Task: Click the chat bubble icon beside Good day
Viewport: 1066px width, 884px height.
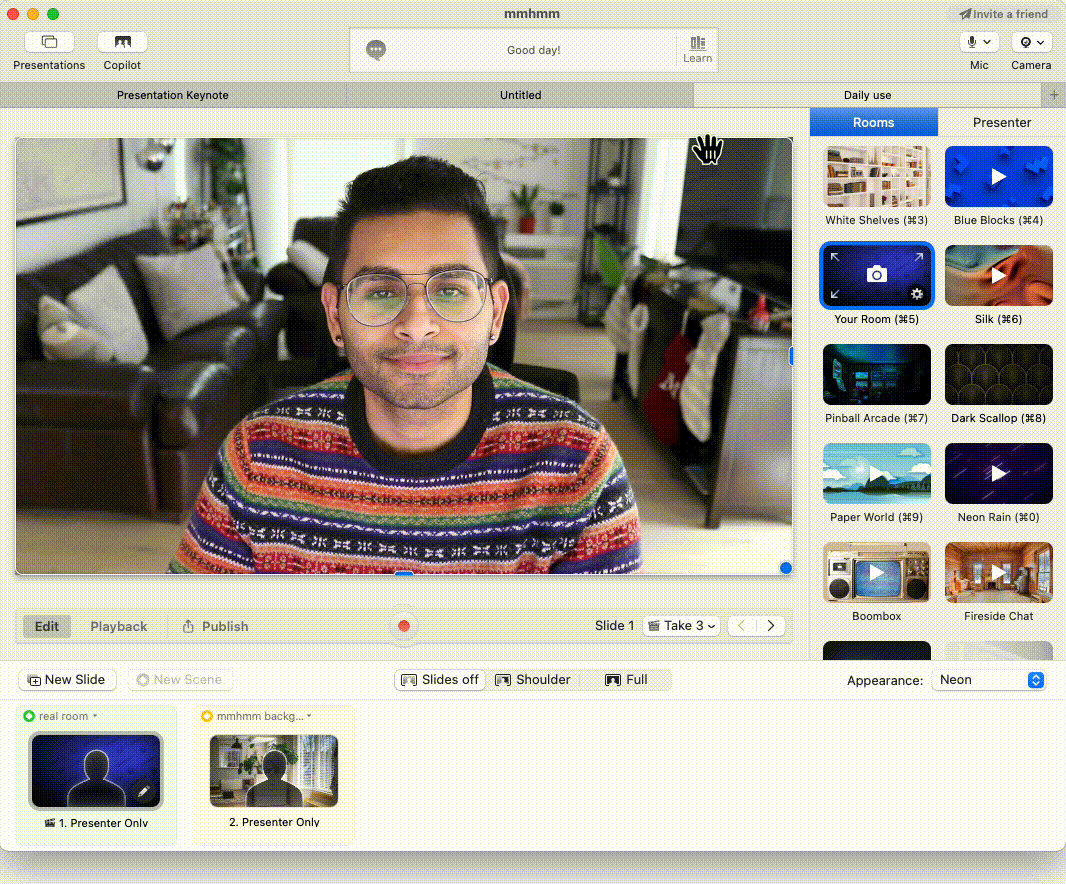Action: point(376,50)
